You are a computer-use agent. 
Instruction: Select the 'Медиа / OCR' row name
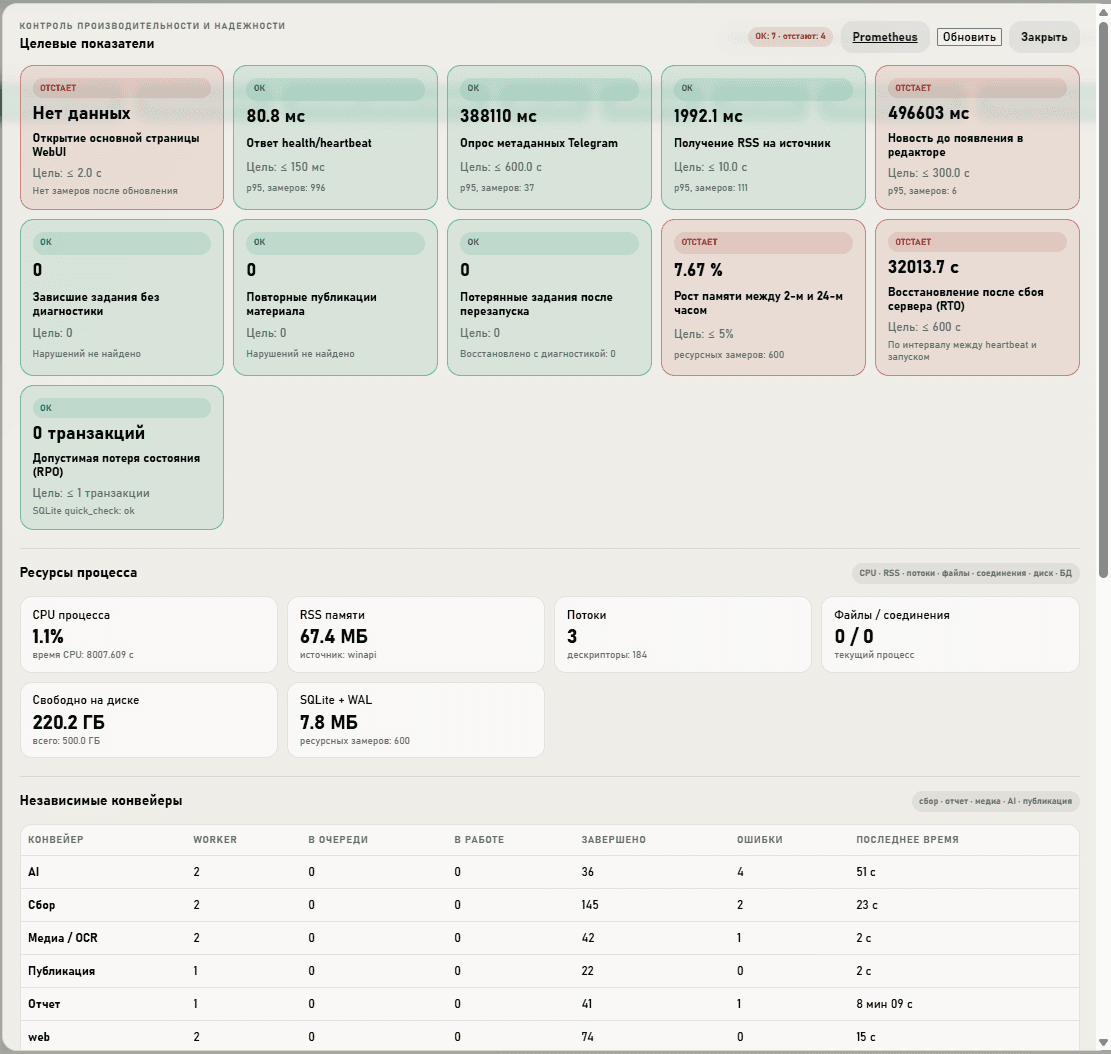[62, 938]
